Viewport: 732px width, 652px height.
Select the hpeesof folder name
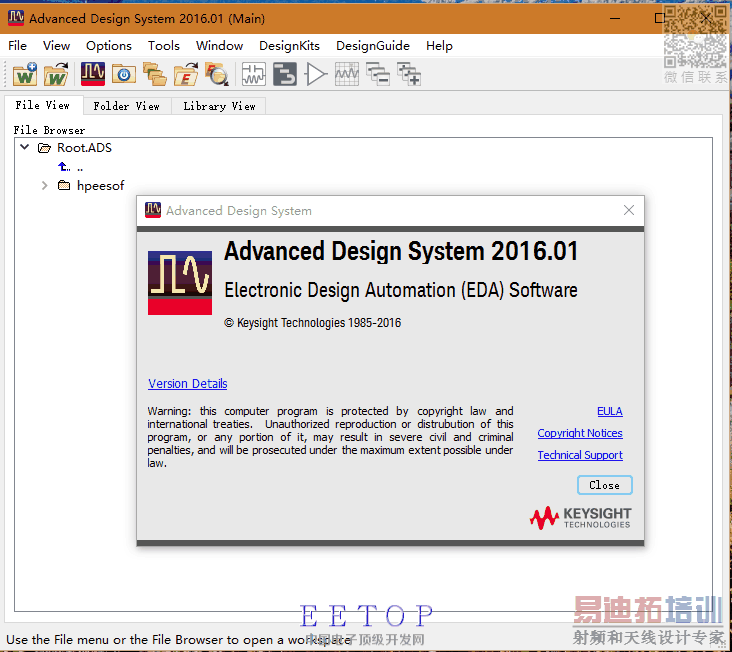[x=100, y=186]
